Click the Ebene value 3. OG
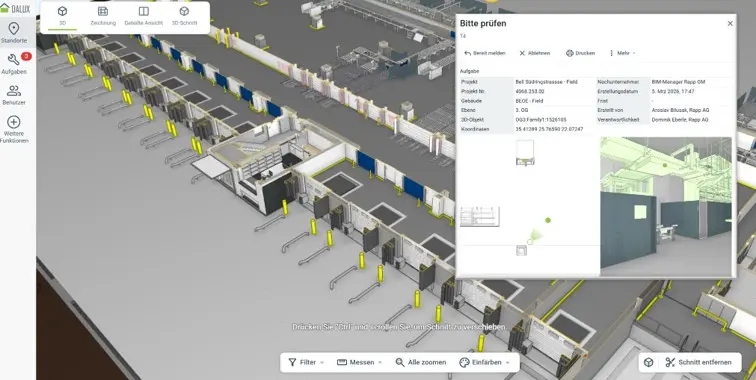The width and height of the screenshot is (756, 380). point(522,110)
